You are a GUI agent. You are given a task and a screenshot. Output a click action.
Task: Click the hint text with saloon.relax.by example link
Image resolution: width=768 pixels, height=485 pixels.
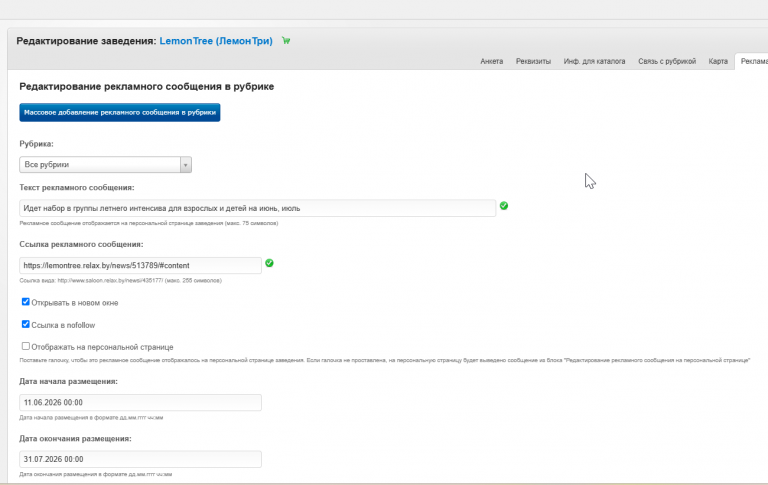120,281
